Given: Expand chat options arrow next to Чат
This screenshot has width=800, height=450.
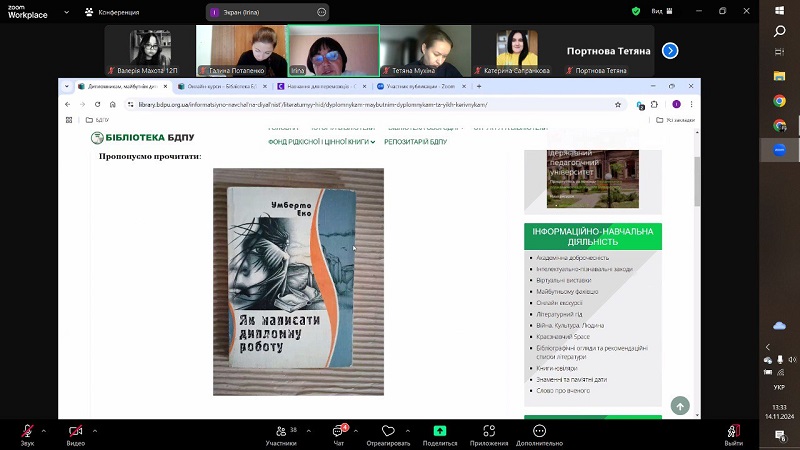Looking at the screenshot, I should click(x=356, y=431).
